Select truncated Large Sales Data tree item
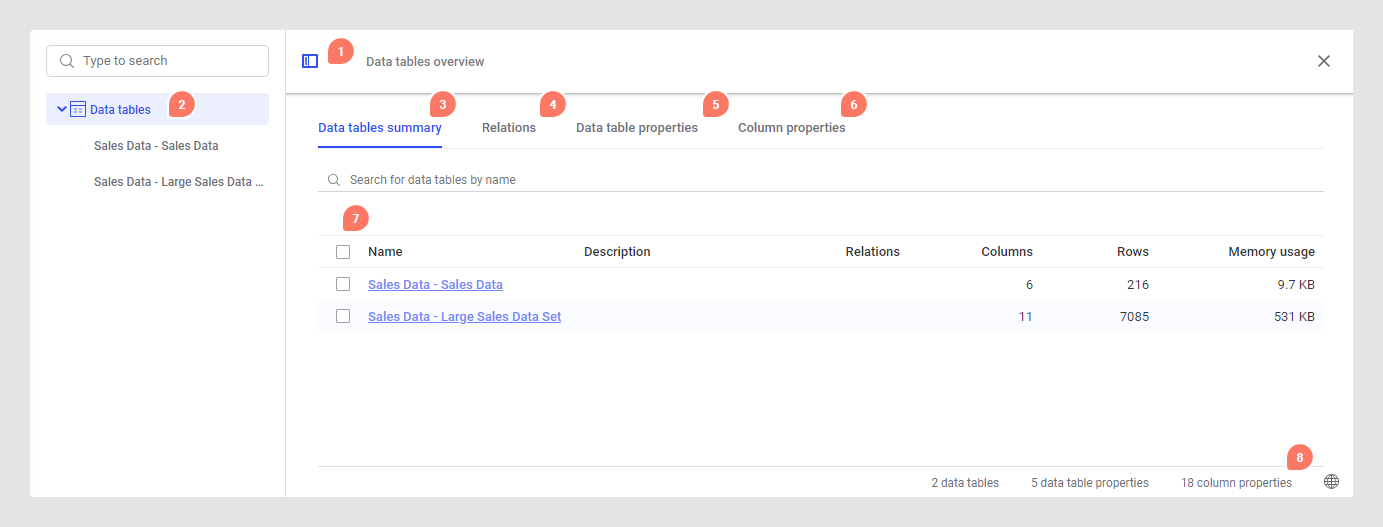 pyautogui.click(x=178, y=182)
